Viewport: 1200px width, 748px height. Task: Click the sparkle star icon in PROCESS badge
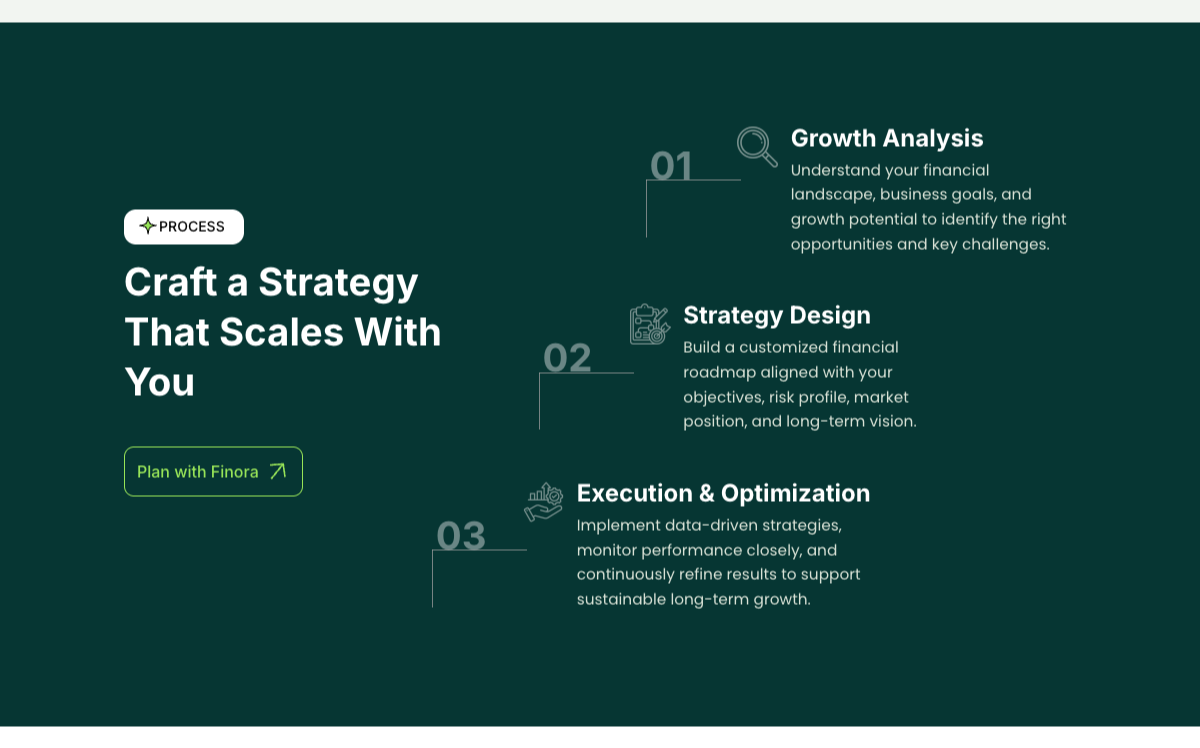pyautogui.click(x=147, y=226)
